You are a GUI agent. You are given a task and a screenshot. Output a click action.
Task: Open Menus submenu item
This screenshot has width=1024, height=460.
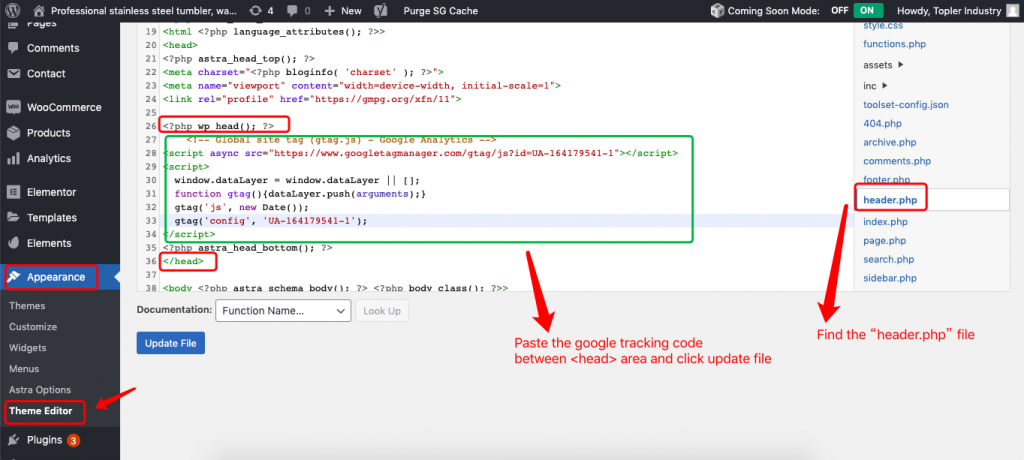(24, 369)
